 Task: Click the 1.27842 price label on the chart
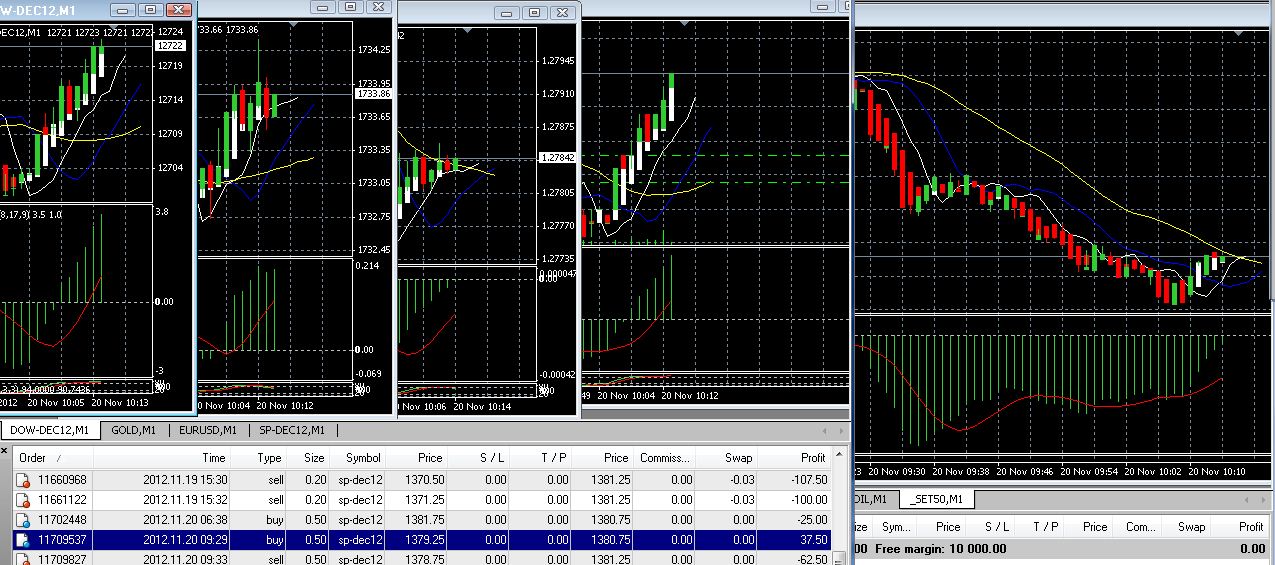[x=557, y=158]
